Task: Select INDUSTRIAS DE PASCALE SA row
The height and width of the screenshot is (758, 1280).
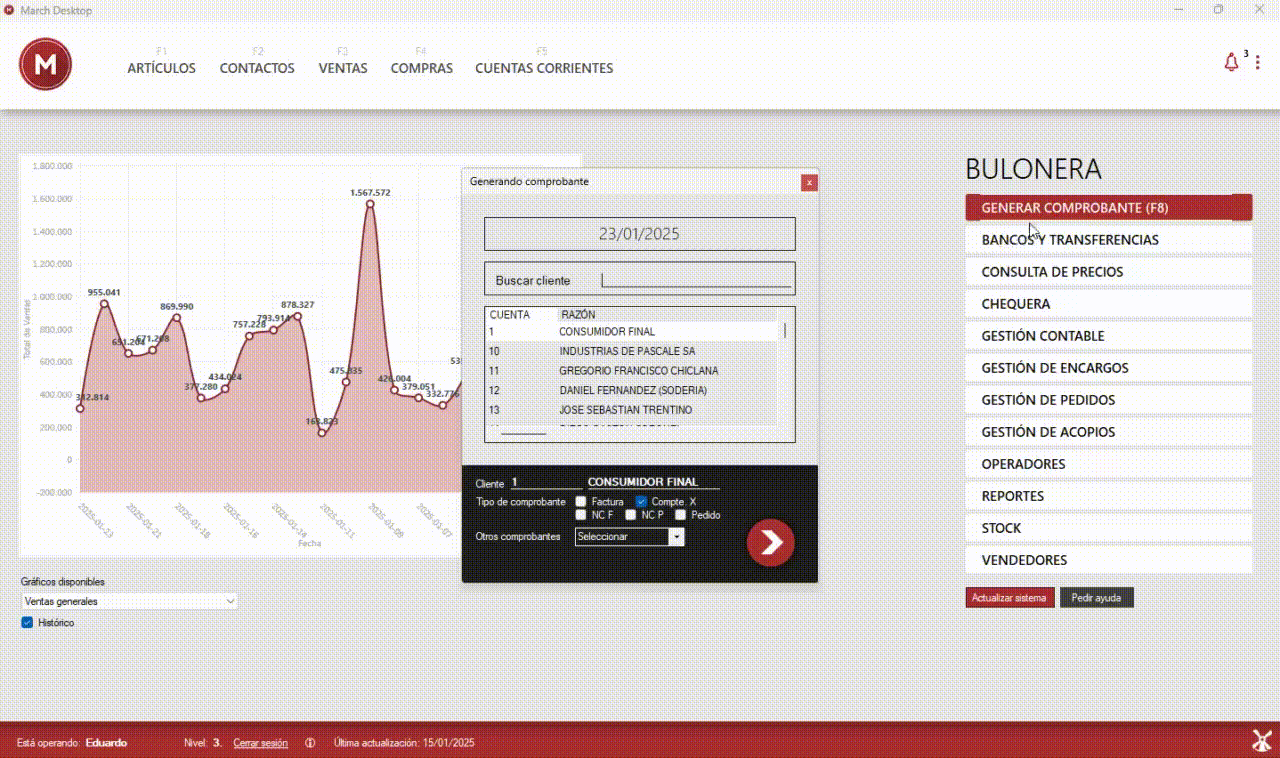Action: pos(631,351)
